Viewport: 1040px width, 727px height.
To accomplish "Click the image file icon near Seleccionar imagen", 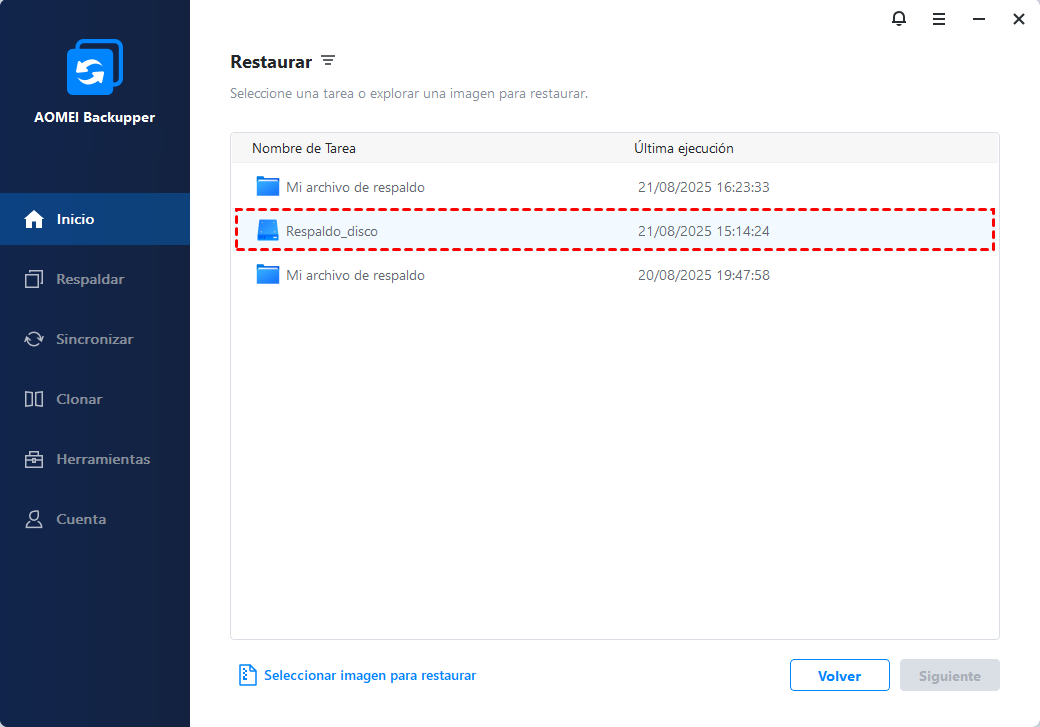I will pos(247,675).
